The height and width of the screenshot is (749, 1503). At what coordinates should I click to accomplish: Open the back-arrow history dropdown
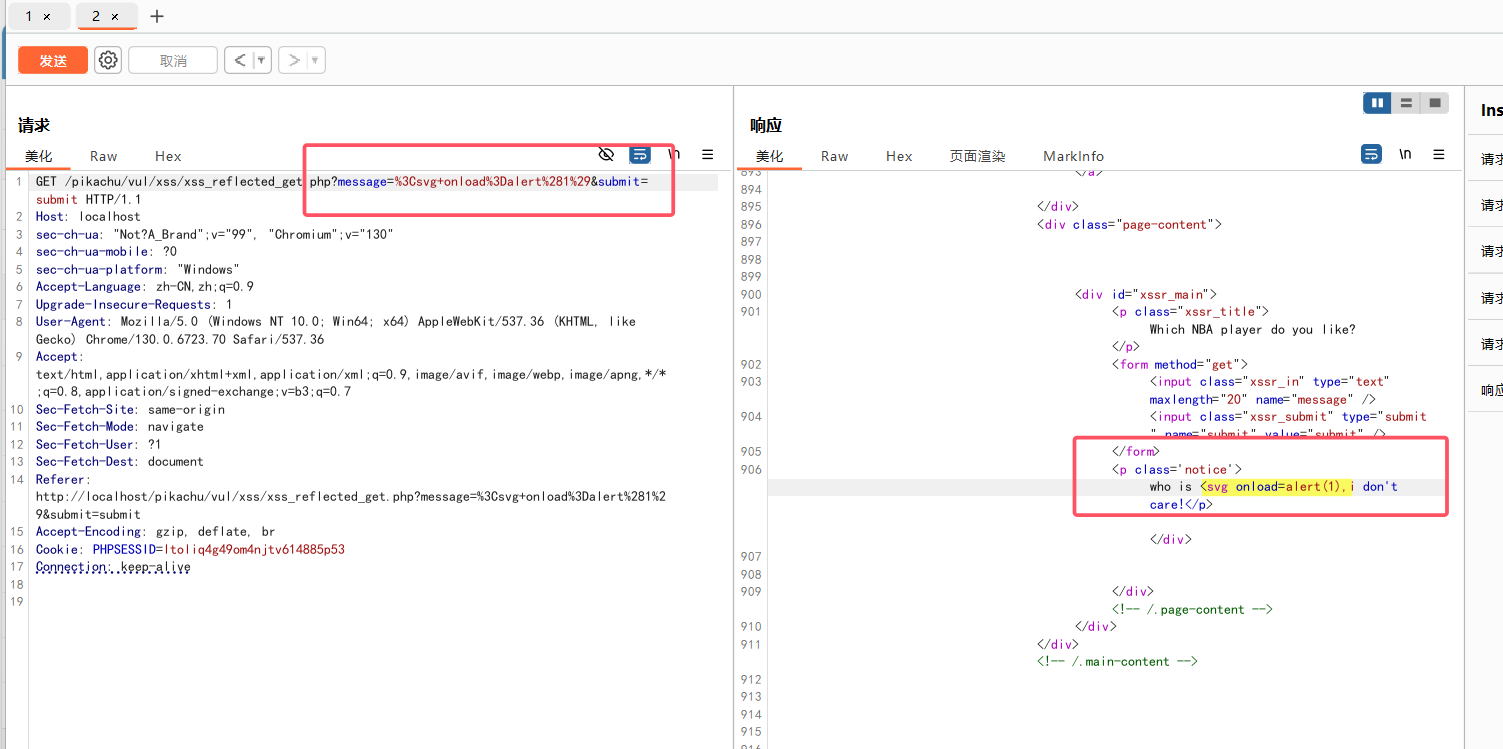pyautogui.click(x=261, y=59)
